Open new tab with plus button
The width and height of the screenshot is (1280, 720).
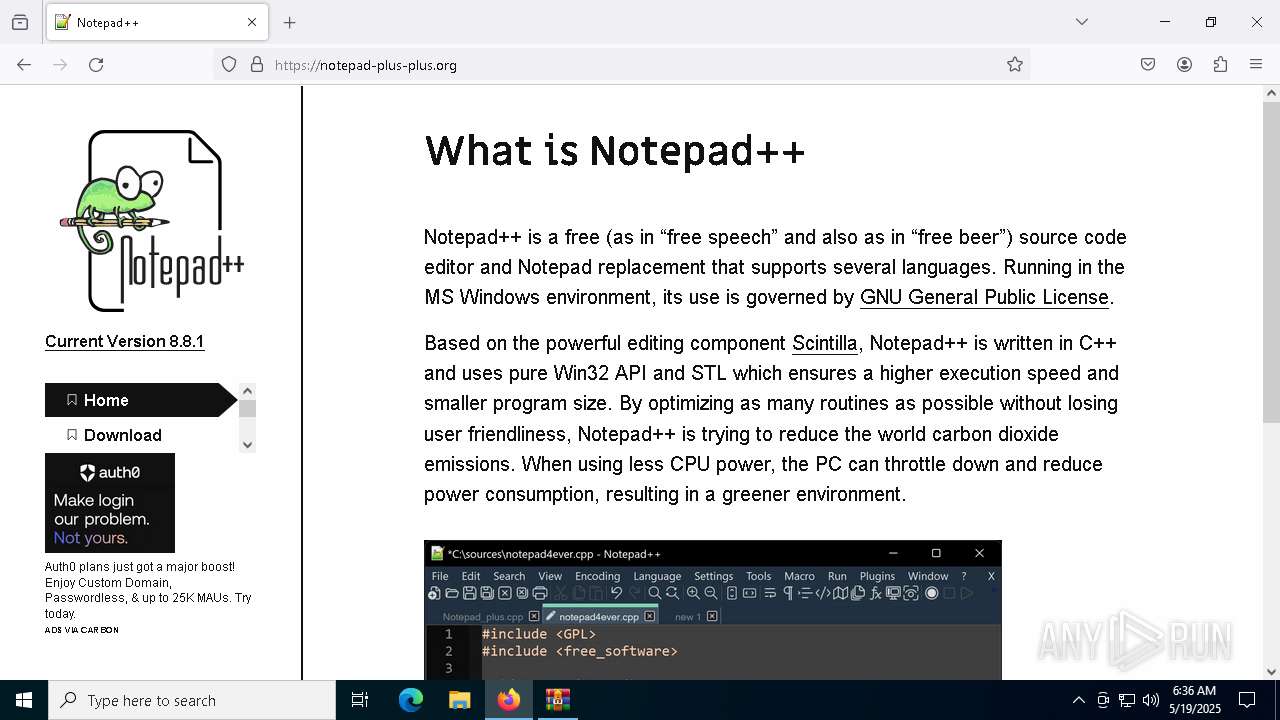pyautogui.click(x=290, y=22)
